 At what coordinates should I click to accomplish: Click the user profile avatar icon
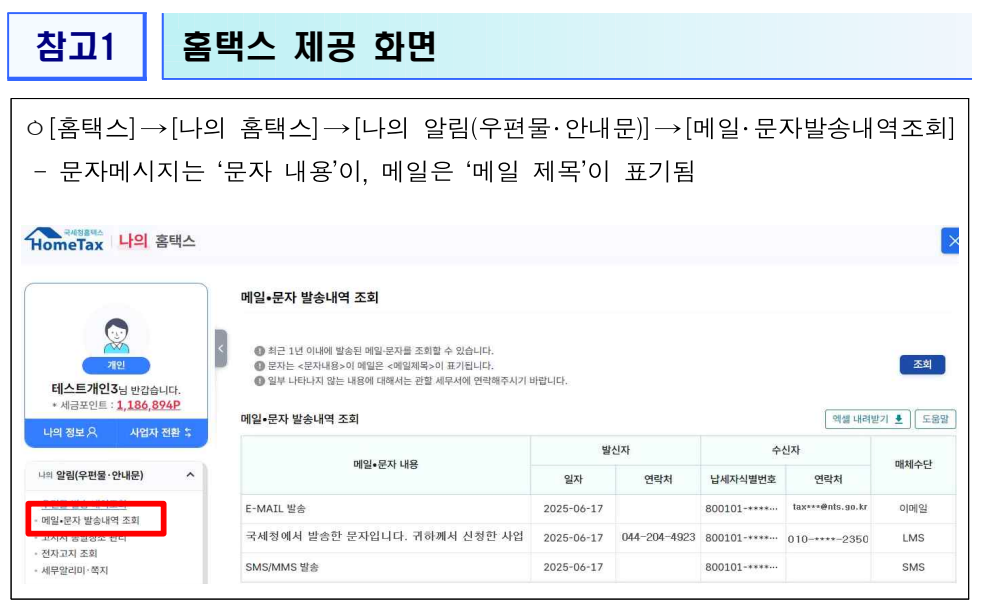pyautogui.click(x=116, y=336)
